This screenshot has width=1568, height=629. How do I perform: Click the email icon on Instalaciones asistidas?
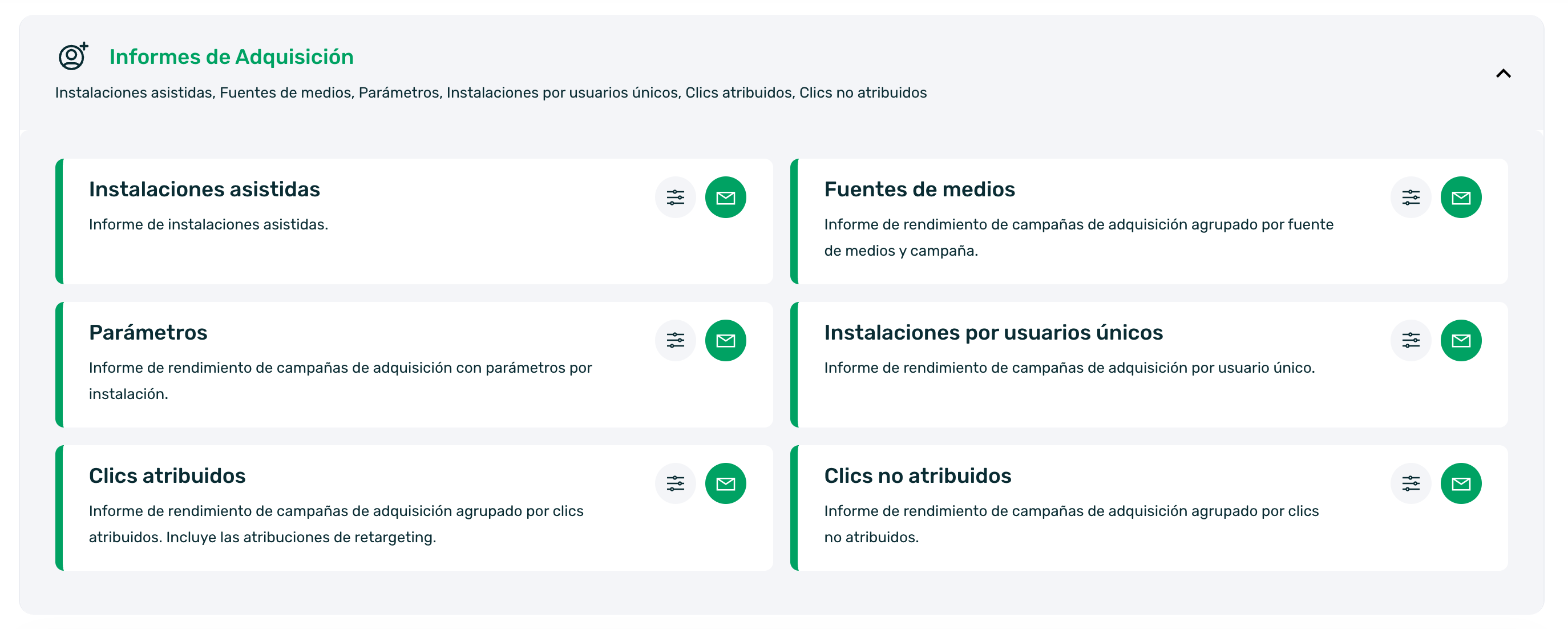pyautogui.click(x=726, y=197)
